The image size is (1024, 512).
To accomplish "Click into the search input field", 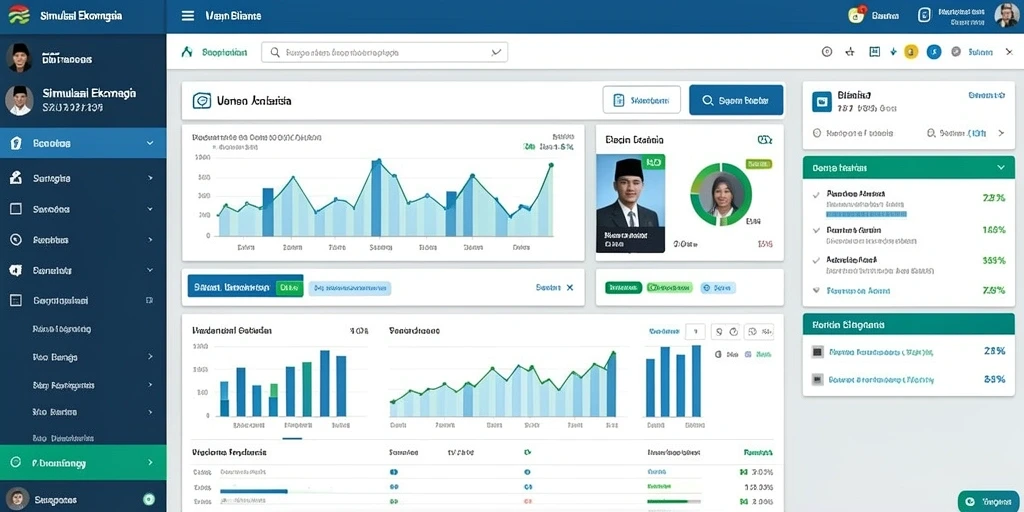I will (384, 52).
